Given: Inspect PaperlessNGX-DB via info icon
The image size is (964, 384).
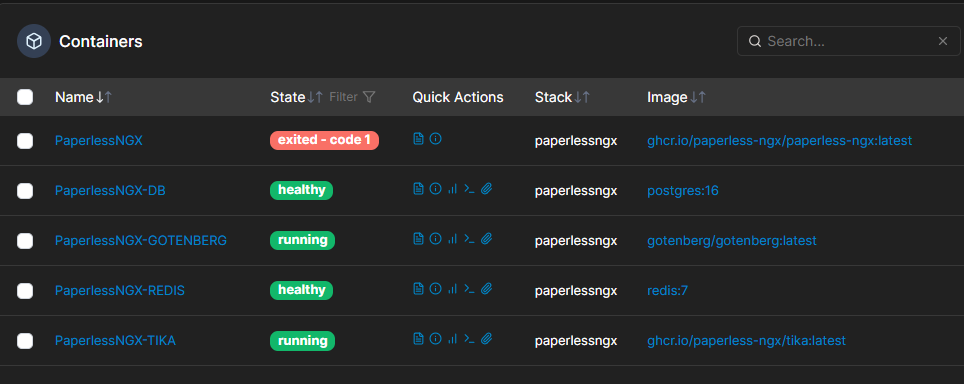Looking at the screenshot, I should coord(435,189).
